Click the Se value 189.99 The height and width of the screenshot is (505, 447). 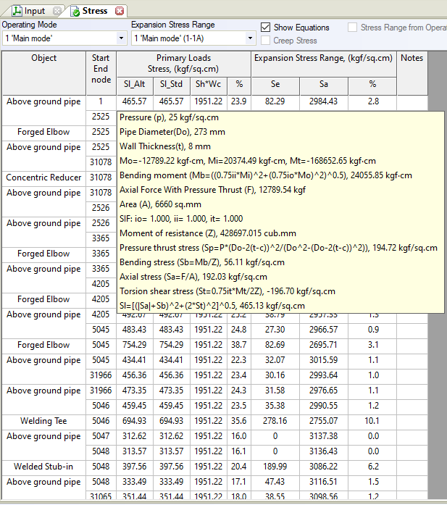[275, 467]
